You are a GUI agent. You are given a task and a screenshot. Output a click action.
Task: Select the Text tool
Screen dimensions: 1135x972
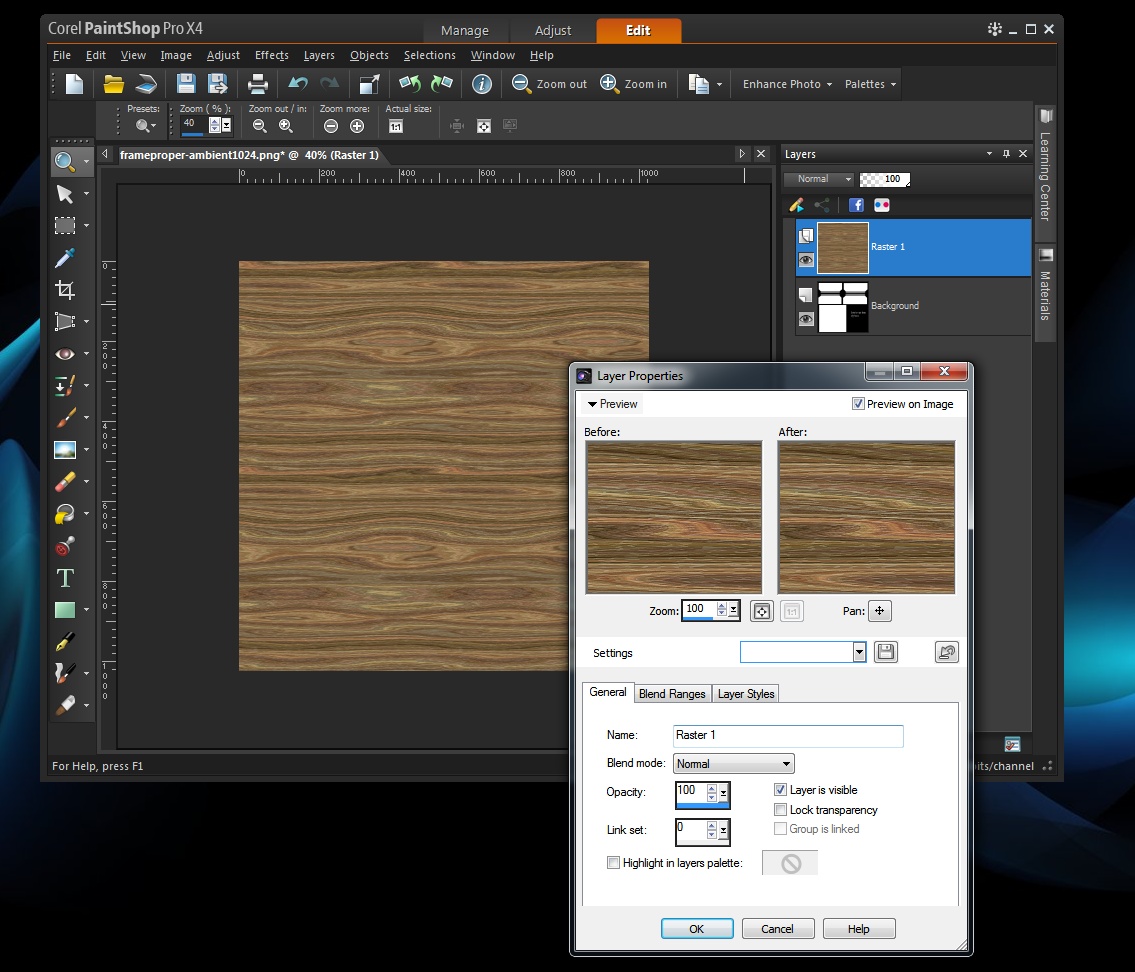(x=65, y=578)
